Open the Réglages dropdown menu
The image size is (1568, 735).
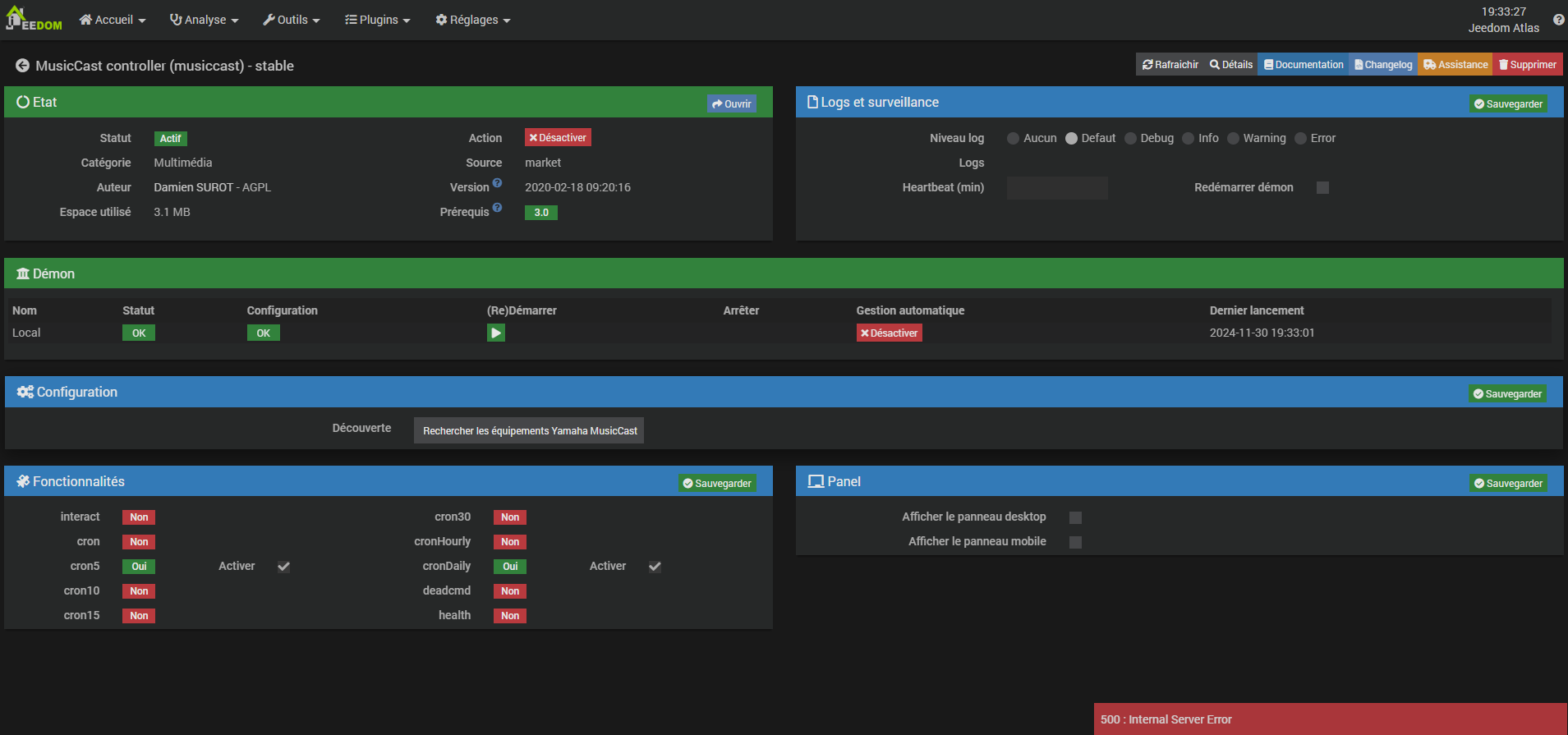point(472,20)
